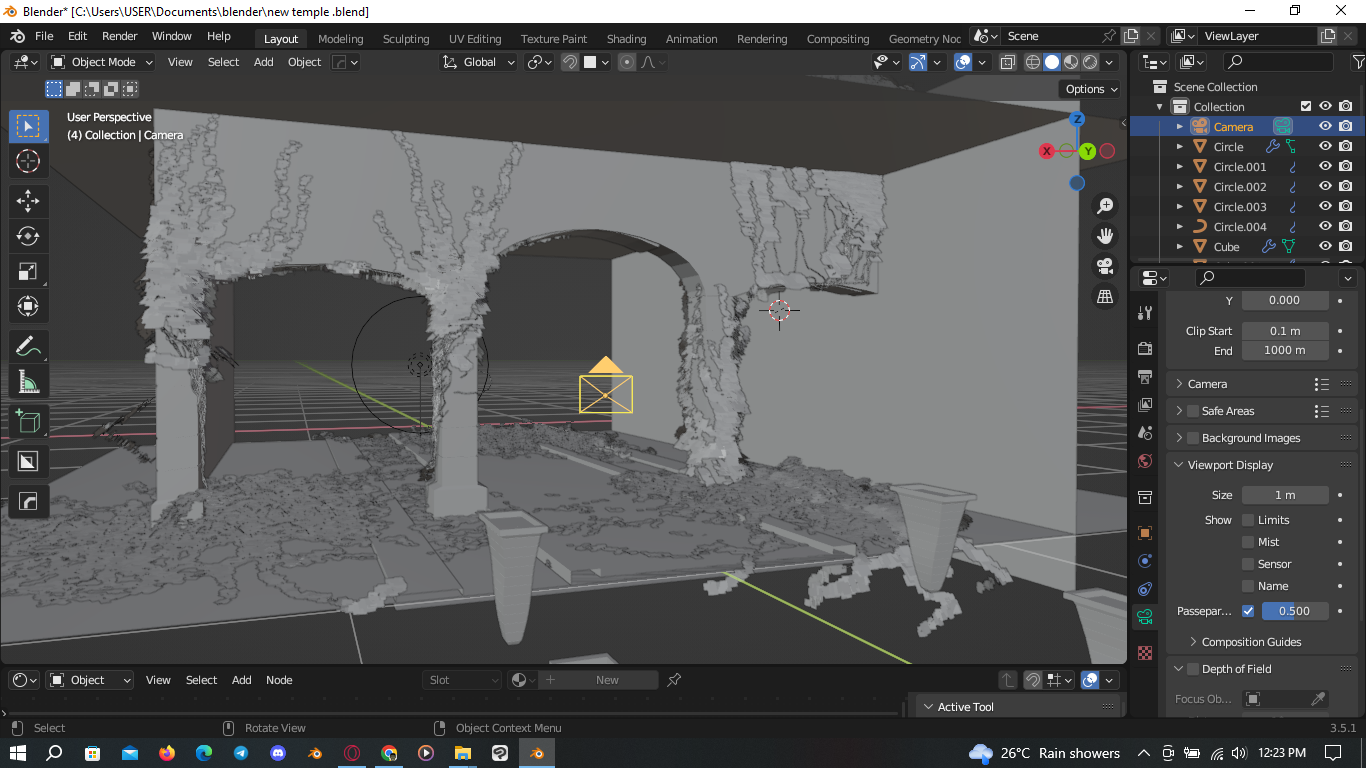Activate the Cursor tool
Screen dimensions: 1366x768
(28, 161)
